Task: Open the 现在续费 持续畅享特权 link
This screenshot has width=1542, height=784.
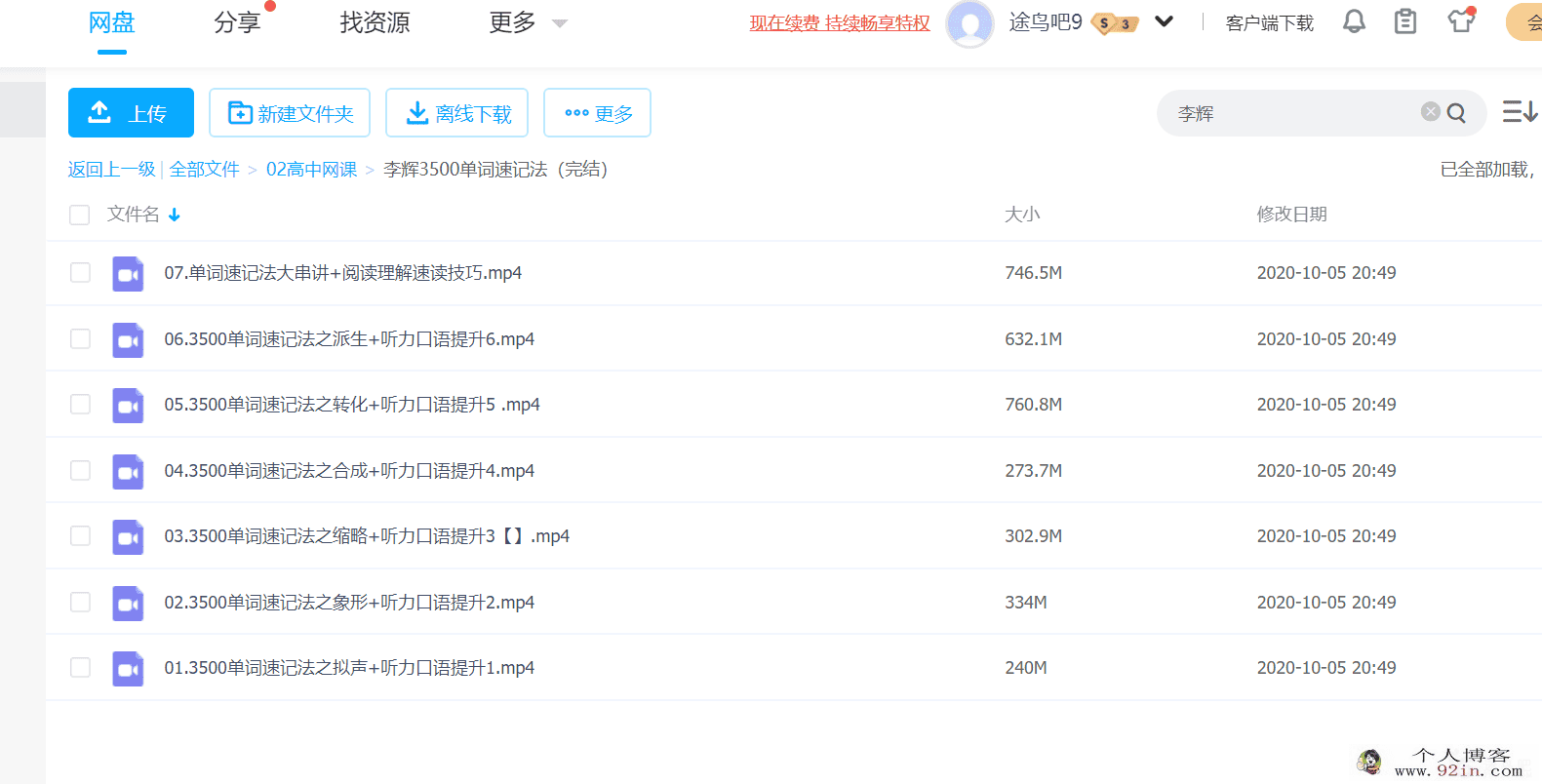Action: pyautogui.click(x=840, y=22)
